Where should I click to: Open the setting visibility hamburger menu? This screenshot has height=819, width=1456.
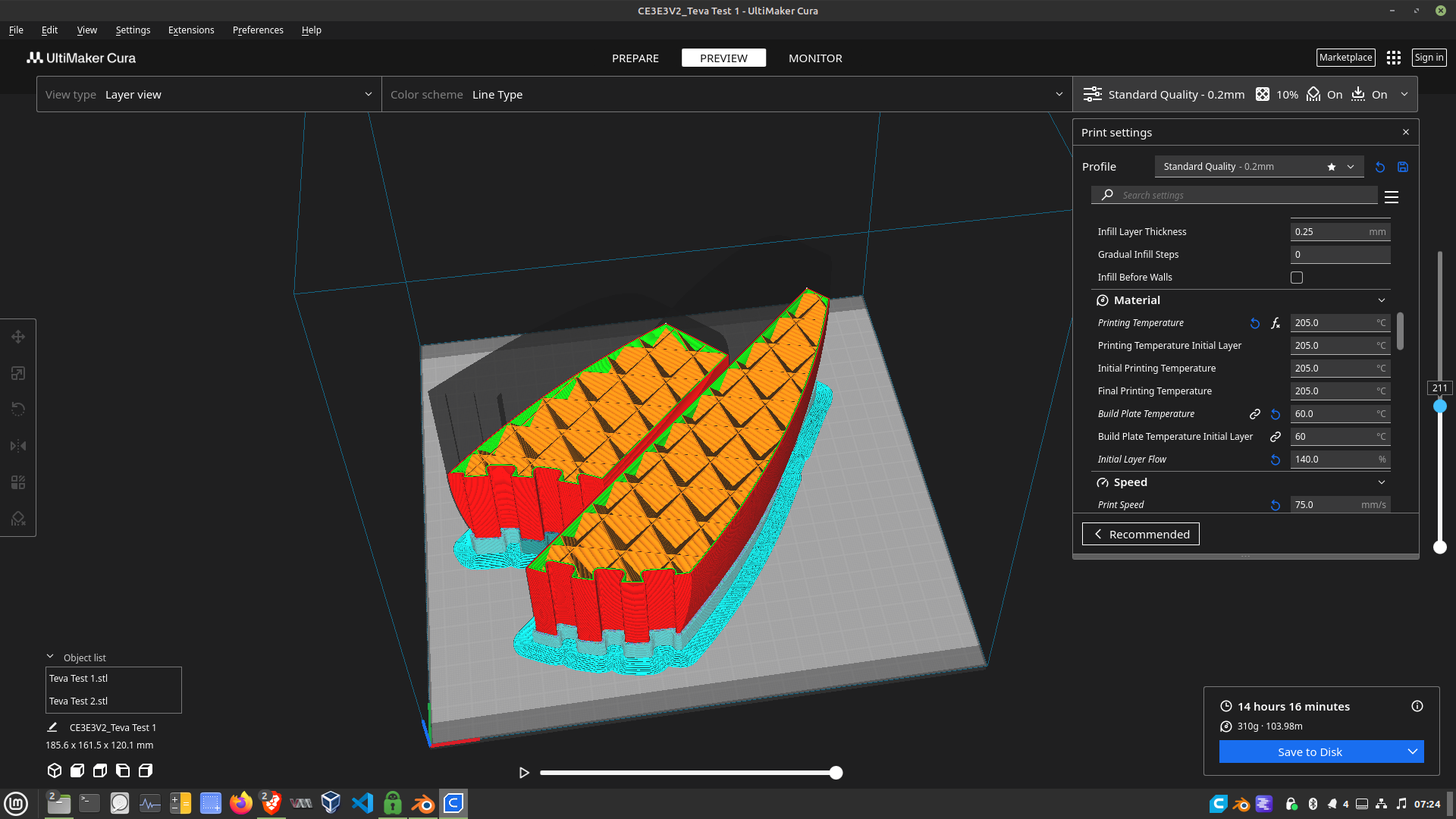[1392, 197]
